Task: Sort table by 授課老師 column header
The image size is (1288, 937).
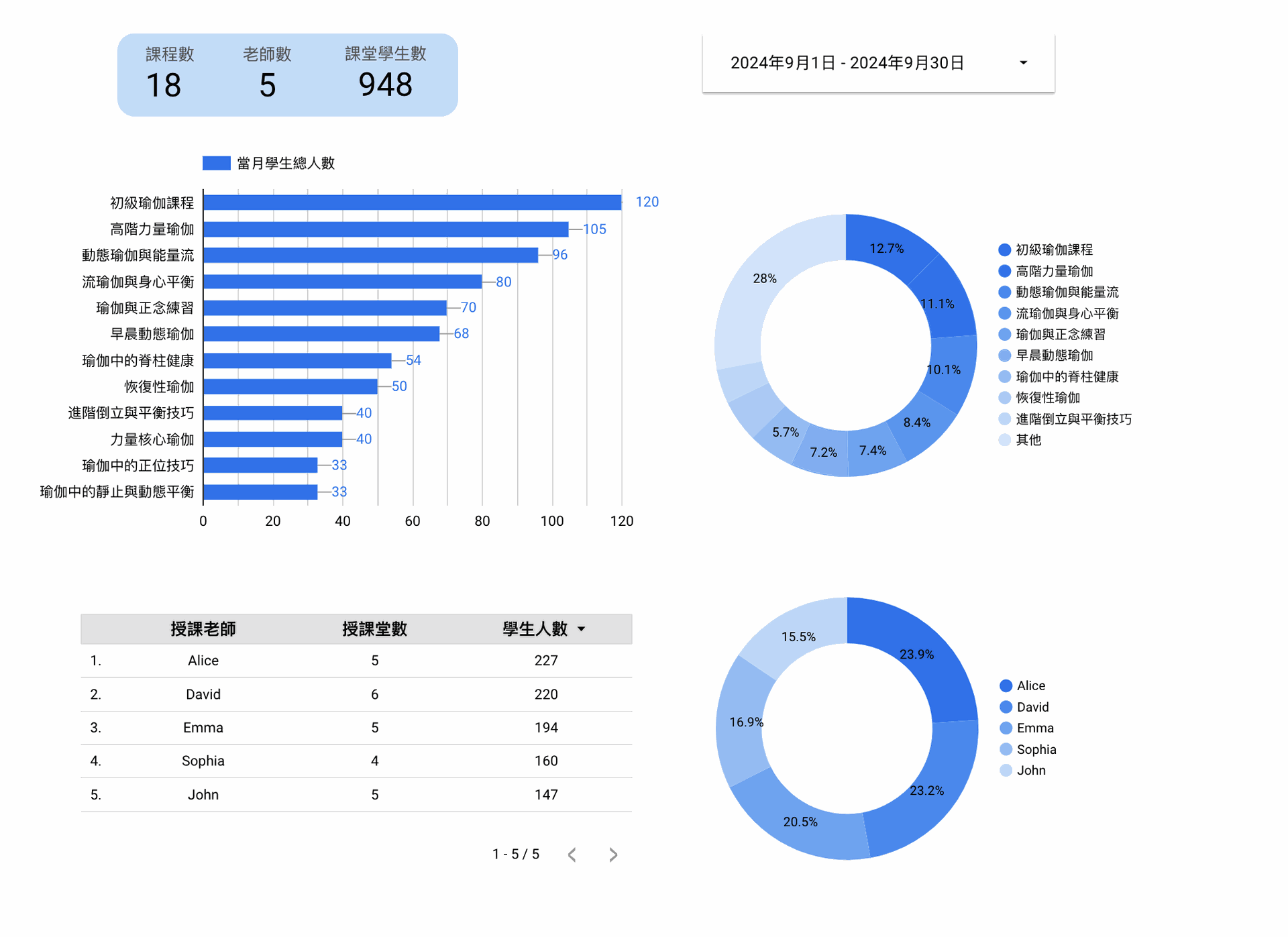Action: click(203, 629)
